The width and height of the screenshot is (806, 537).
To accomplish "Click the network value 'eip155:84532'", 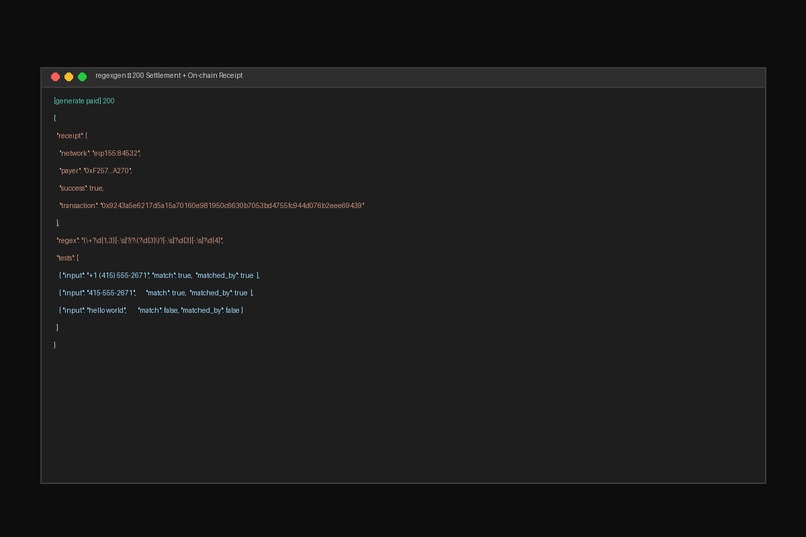I will click(x=116, y=154).
